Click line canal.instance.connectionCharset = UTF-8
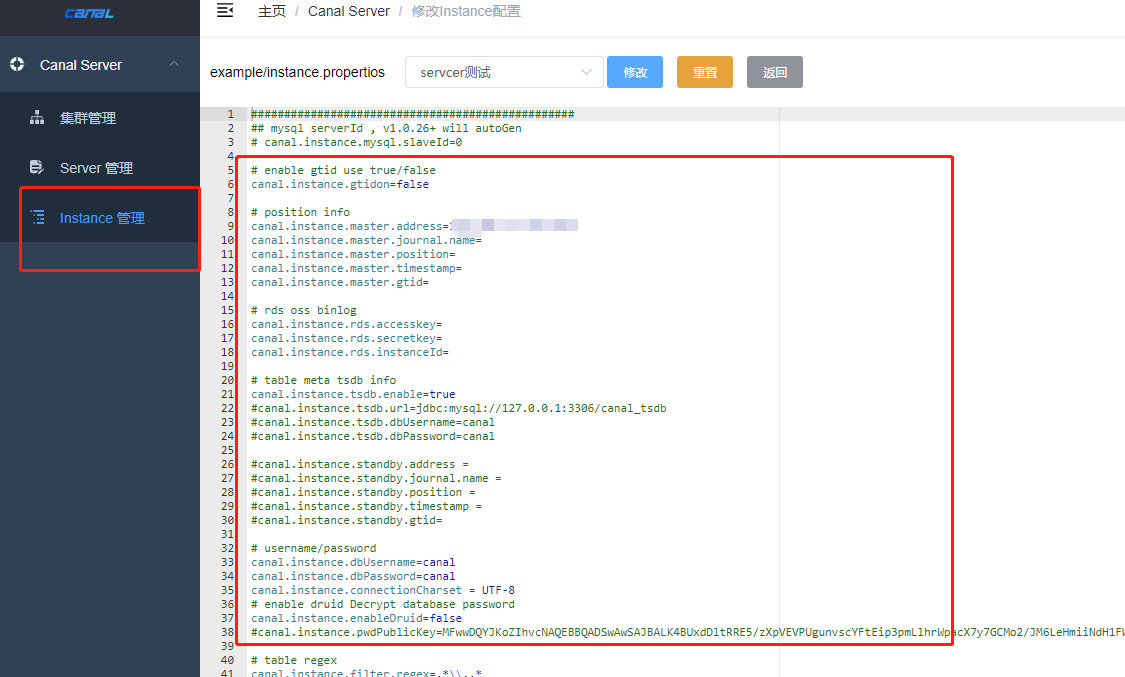 (x=383, y=590)
